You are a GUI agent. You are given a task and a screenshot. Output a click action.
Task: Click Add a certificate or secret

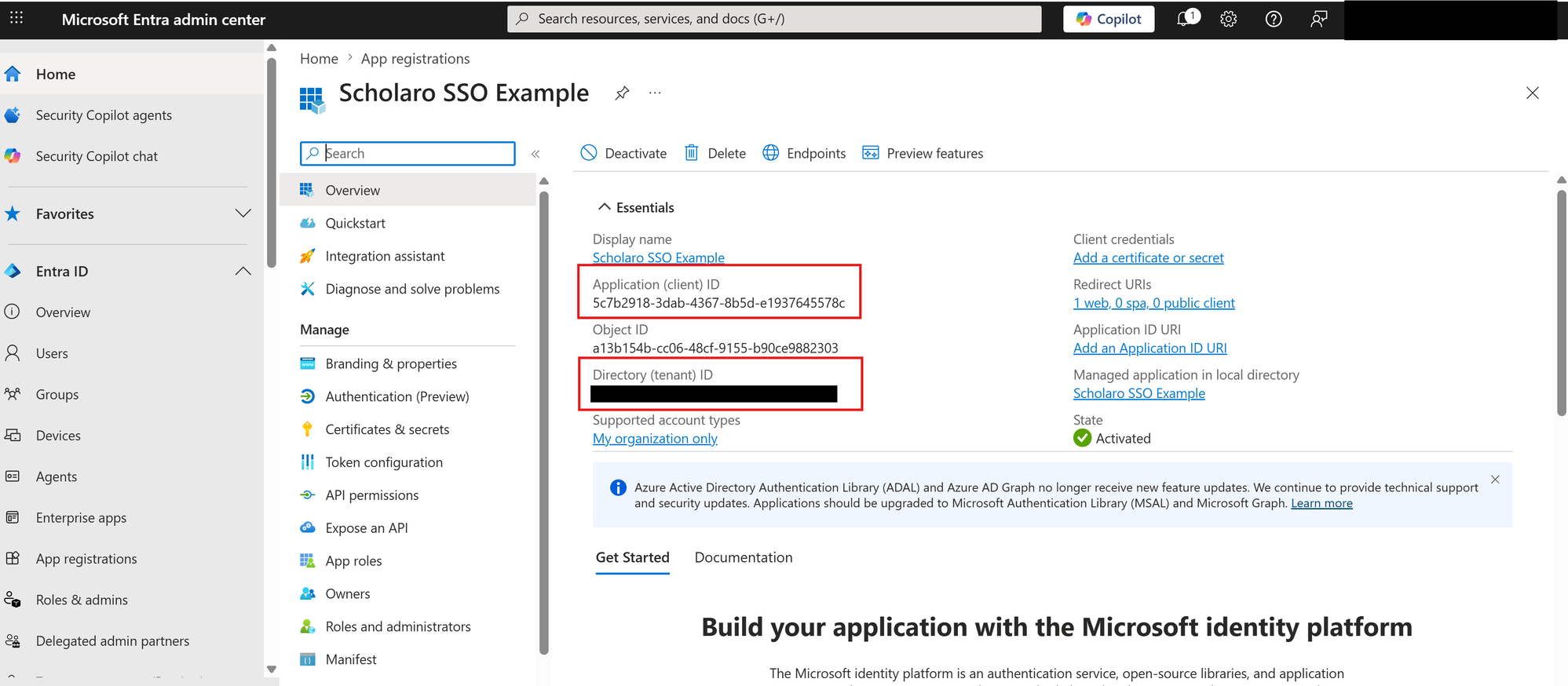tap(1148, 257)
